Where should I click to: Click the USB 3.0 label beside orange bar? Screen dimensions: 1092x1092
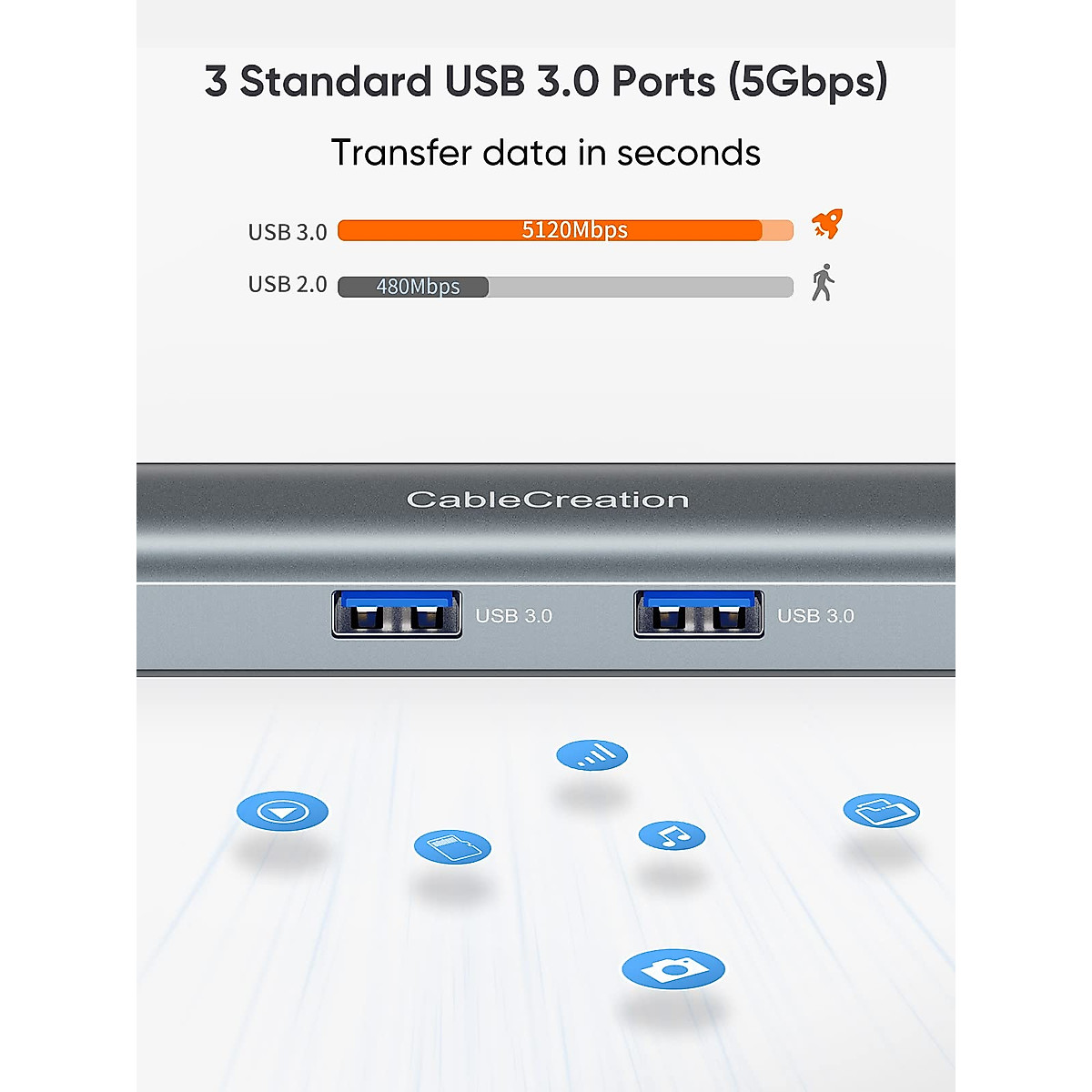coord(288,232)
